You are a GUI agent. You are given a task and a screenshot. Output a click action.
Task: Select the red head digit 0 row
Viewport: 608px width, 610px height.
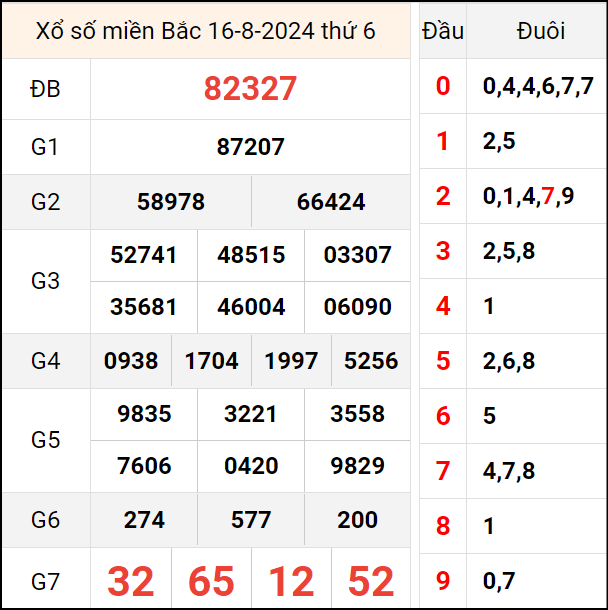pos(443,86)
